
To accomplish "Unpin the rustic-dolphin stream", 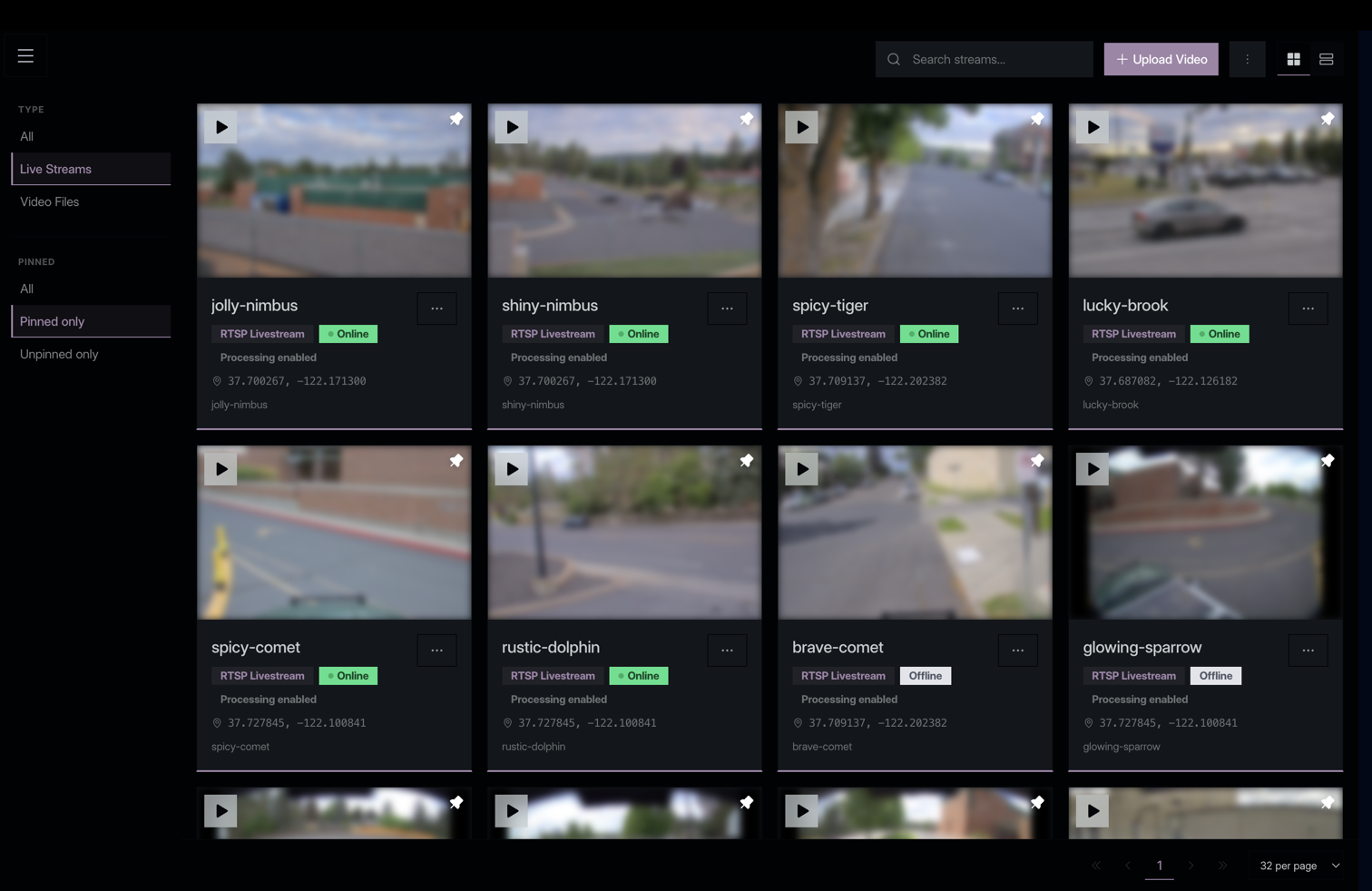I will 747,461.
